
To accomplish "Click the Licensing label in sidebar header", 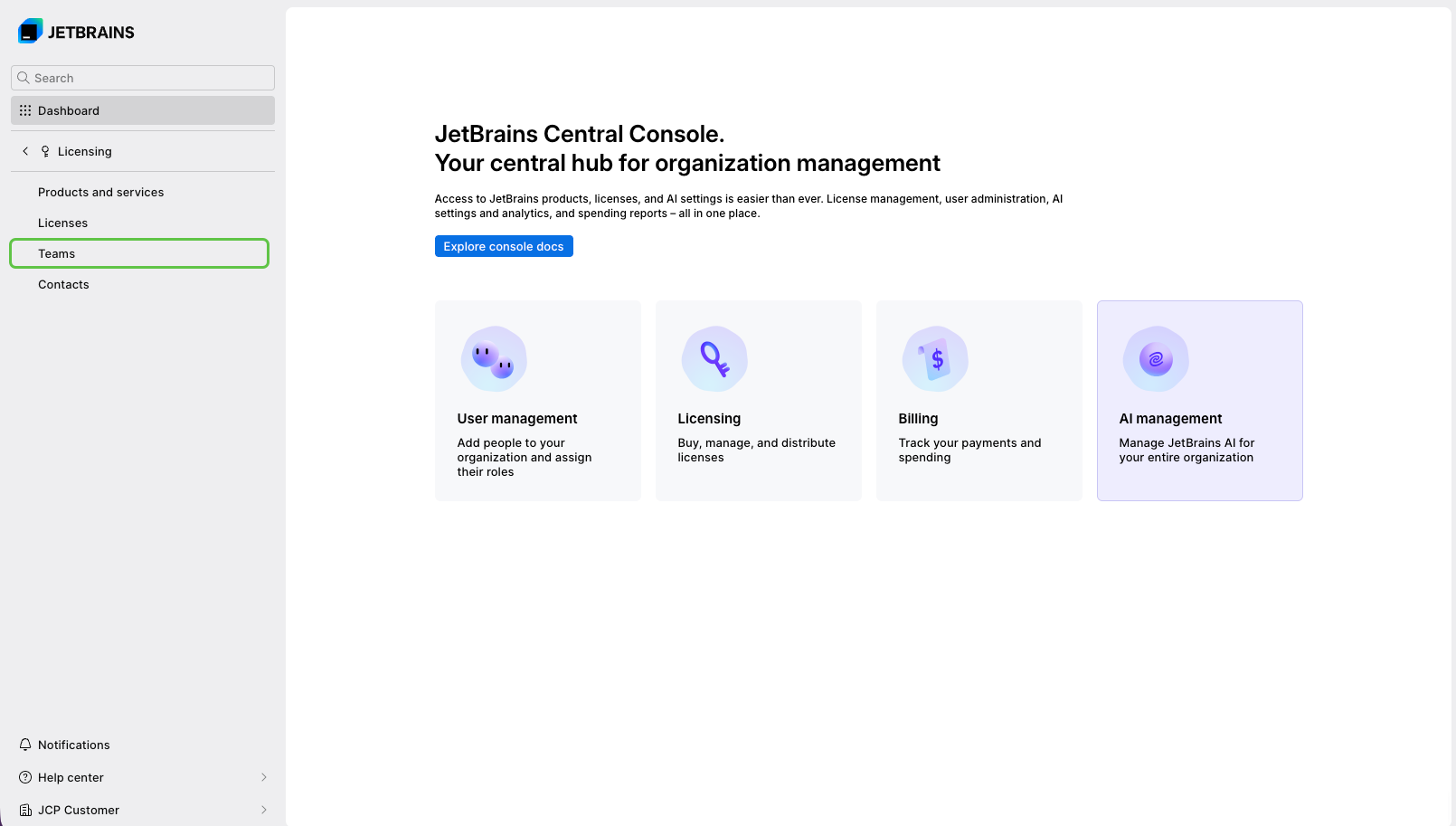I will (x=85, y=151).
